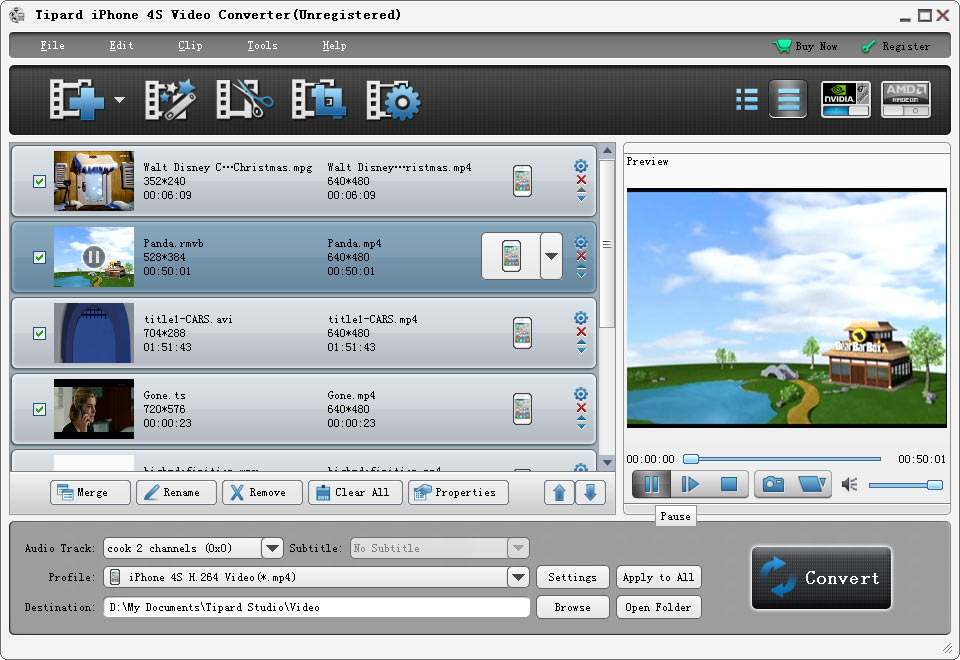960x660 pixels.
Task: Expand the Subtitle dropdown
Action: tap(518, 548)
